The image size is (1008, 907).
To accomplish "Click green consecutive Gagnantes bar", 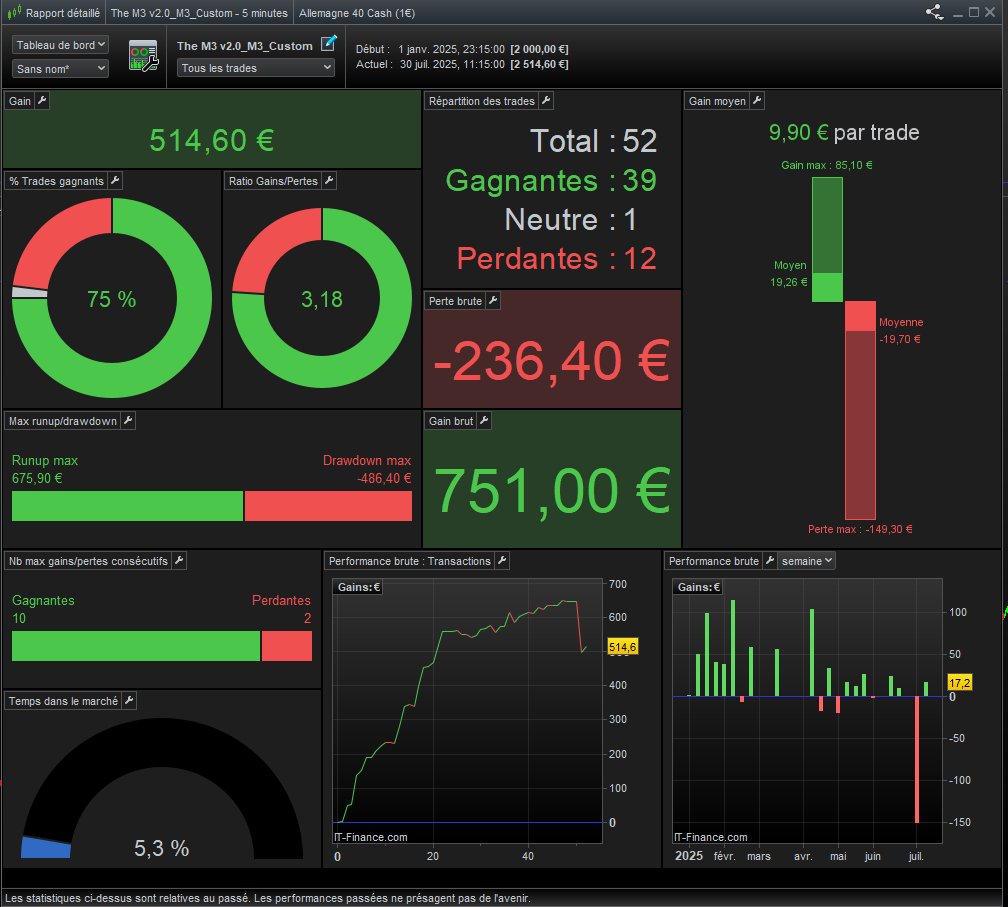I will pyautogui.click(x=136, y=646).
